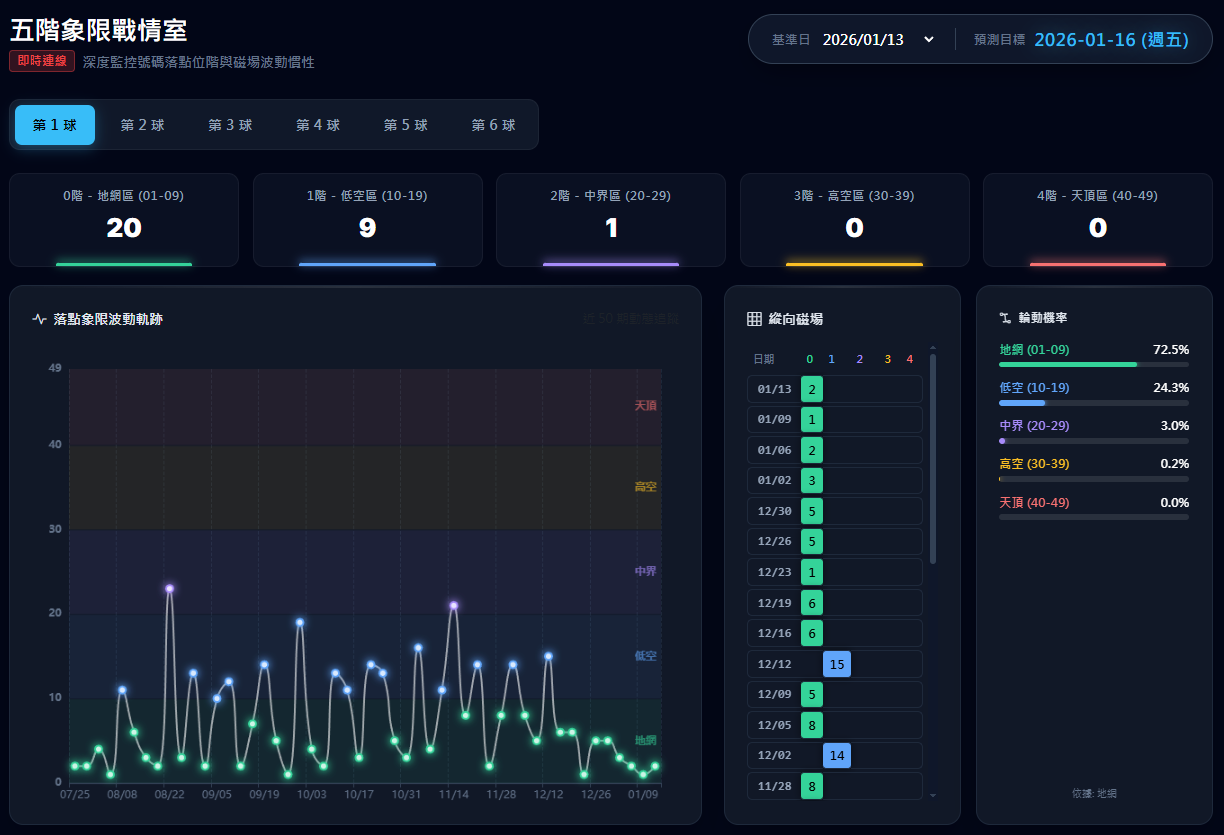Switch to the 第 2 球 tab
Screen dimensions: 1224x835
pos(142,125)
